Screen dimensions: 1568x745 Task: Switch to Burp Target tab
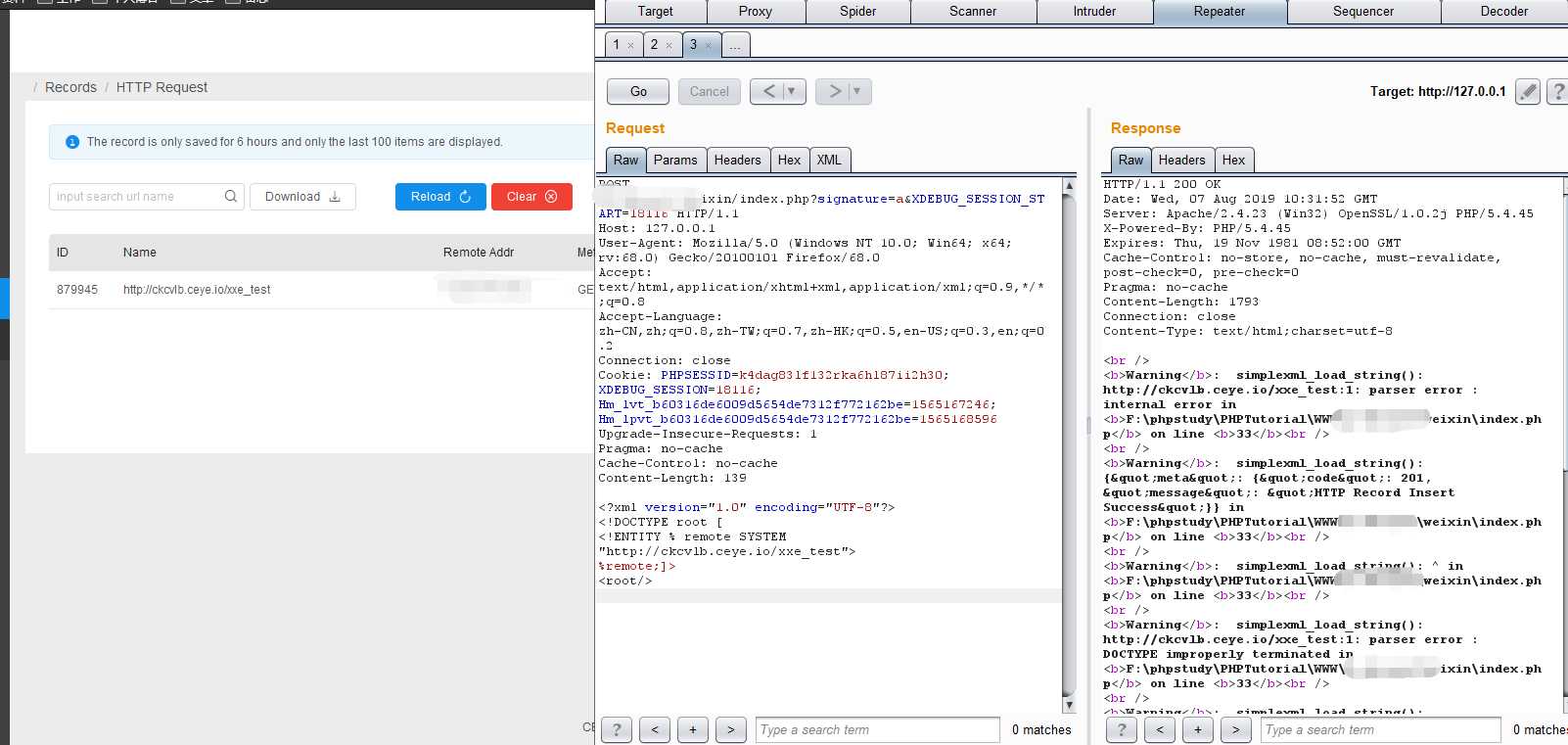[x=655, y=12]
